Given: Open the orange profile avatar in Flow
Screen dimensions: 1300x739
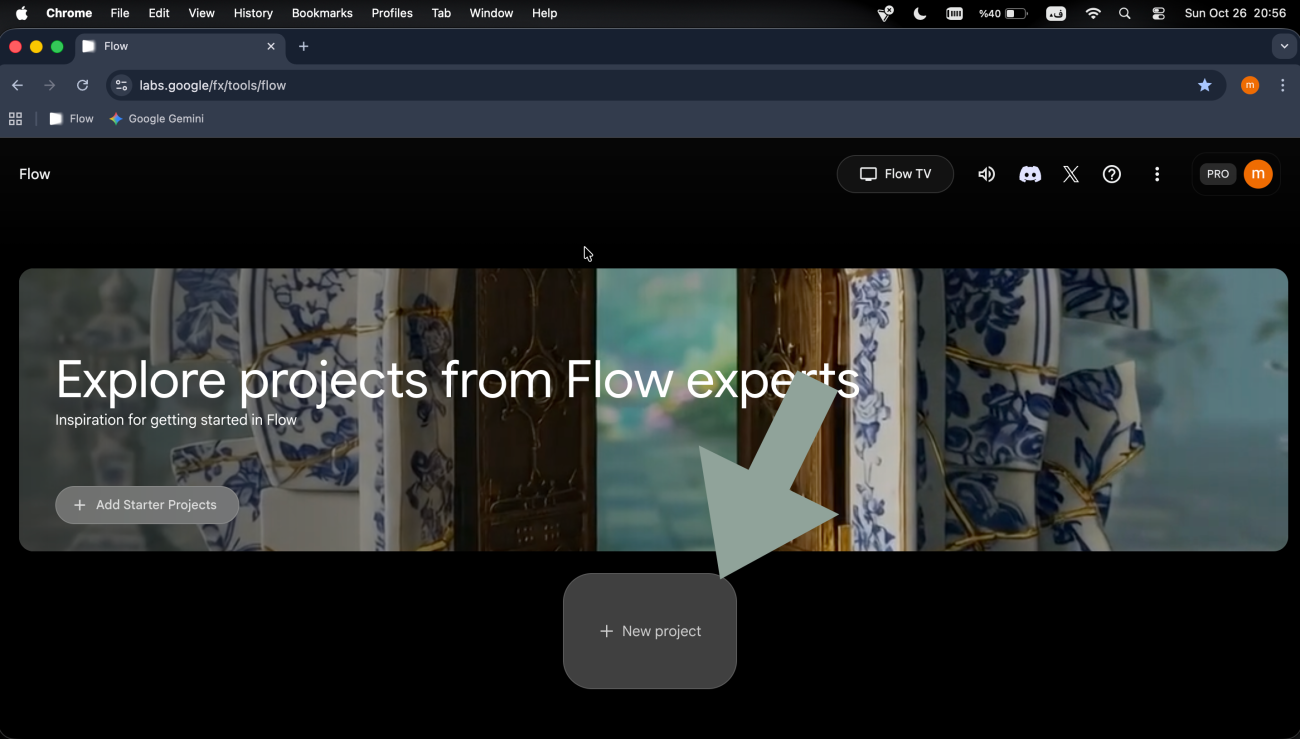Looking at the screenshot, I should (x=1257, y=174).
